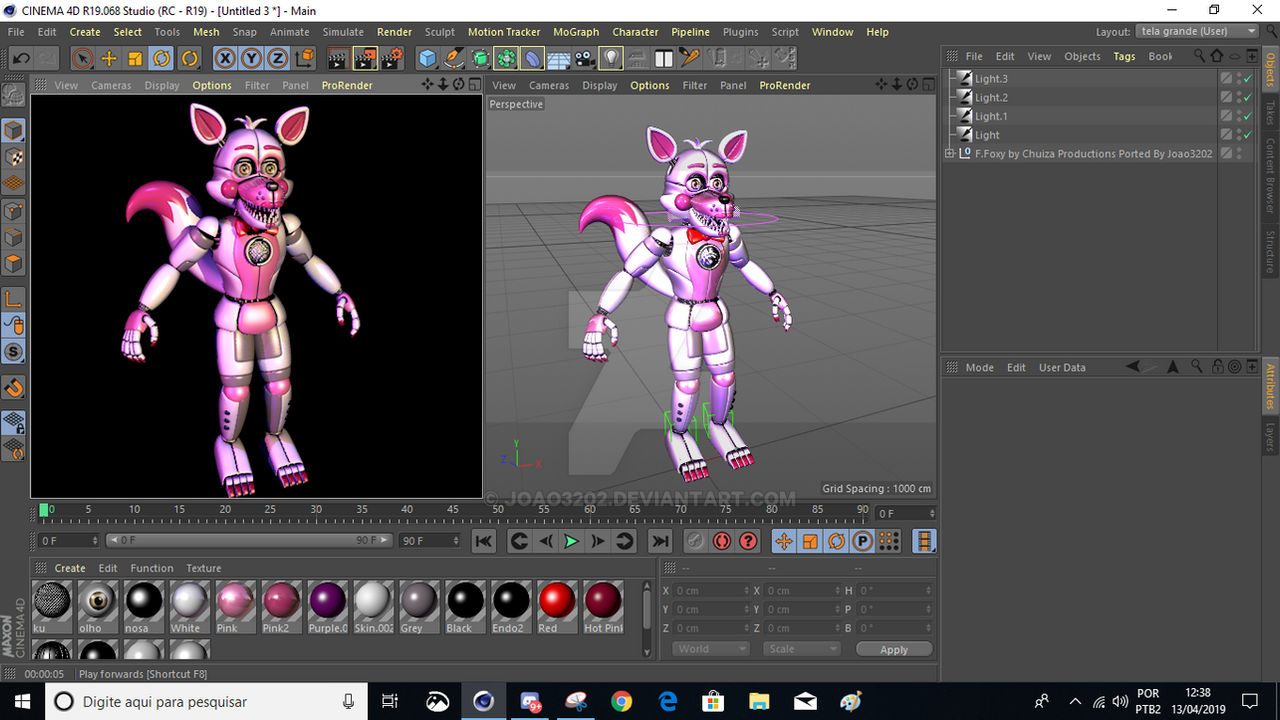Image resolution: width=1280 pixels, height=720 pixels.
Task: Click Render View clapperboard icon
Action: point(338,58)
